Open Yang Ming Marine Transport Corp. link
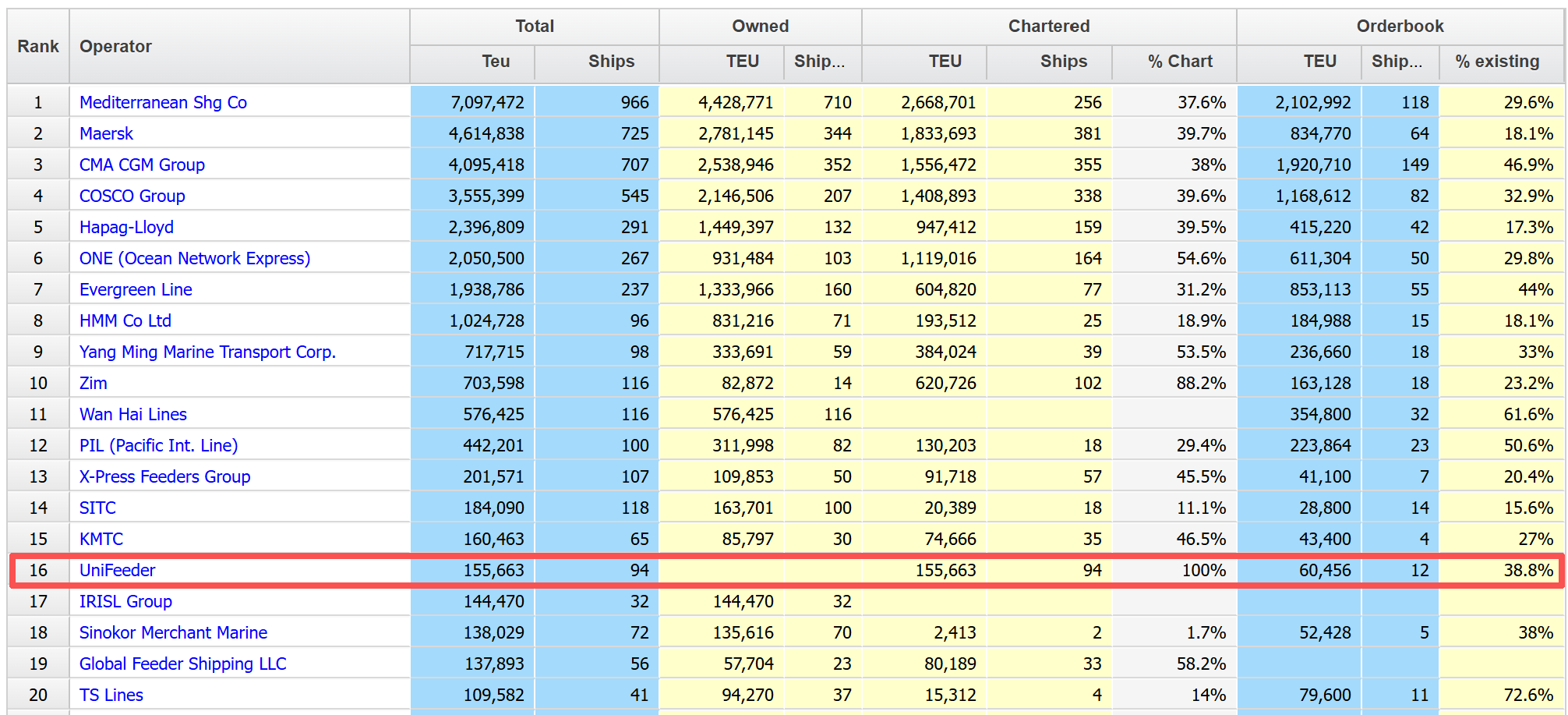 pos(207,352)
